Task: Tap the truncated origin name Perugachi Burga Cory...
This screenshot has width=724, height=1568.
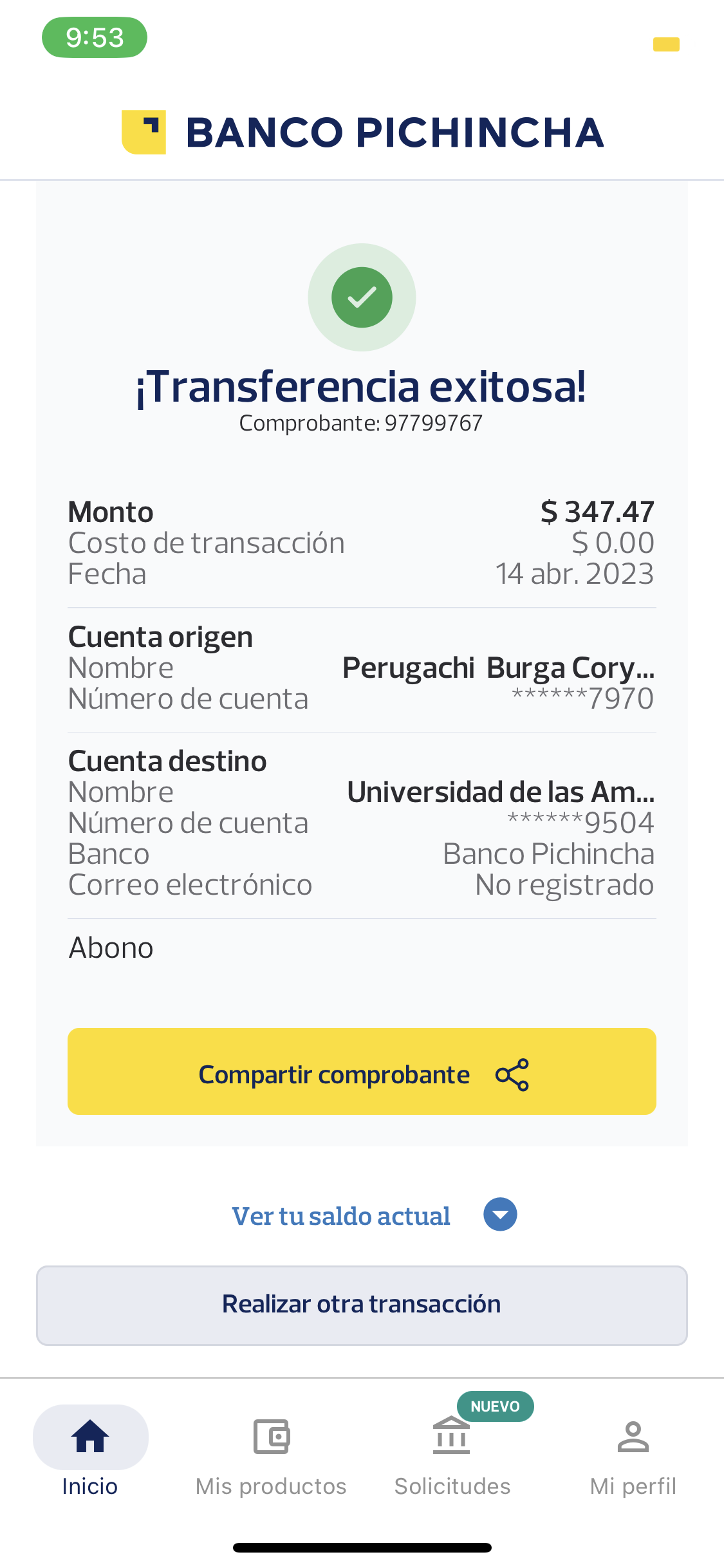Action: [498, 668]
